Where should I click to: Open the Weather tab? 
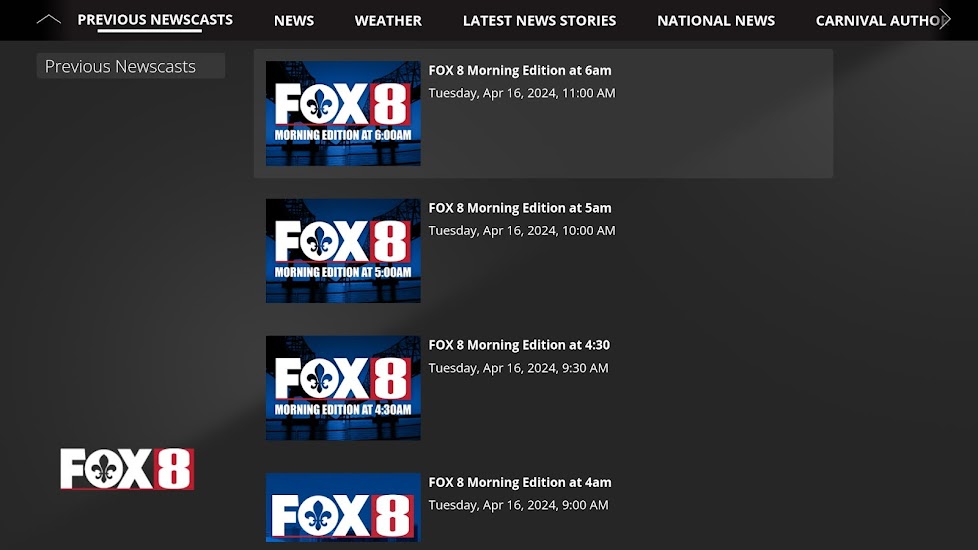tap(388, 21)
